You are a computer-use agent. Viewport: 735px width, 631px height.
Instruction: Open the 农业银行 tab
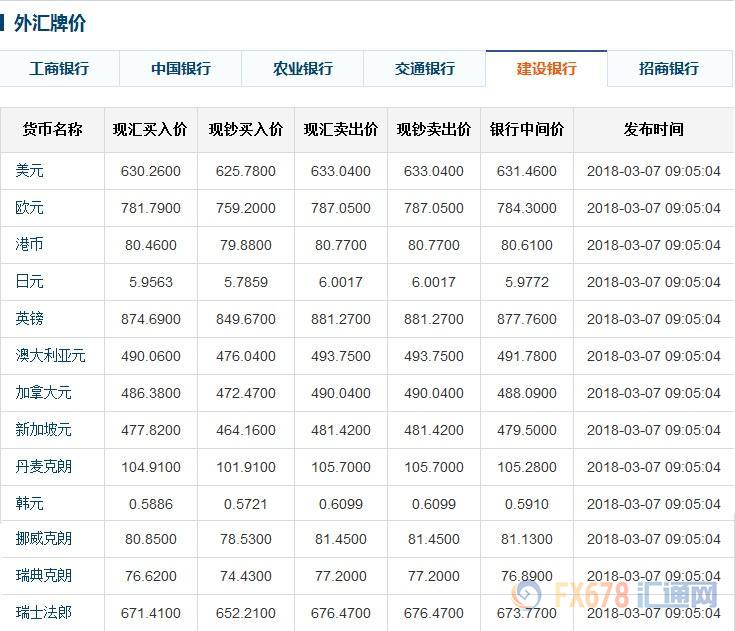point(303,68)
